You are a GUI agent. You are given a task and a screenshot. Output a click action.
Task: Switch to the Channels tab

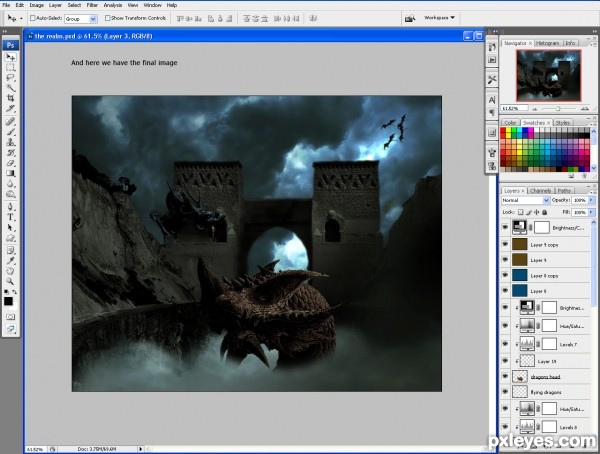click(x=540, y=191)
